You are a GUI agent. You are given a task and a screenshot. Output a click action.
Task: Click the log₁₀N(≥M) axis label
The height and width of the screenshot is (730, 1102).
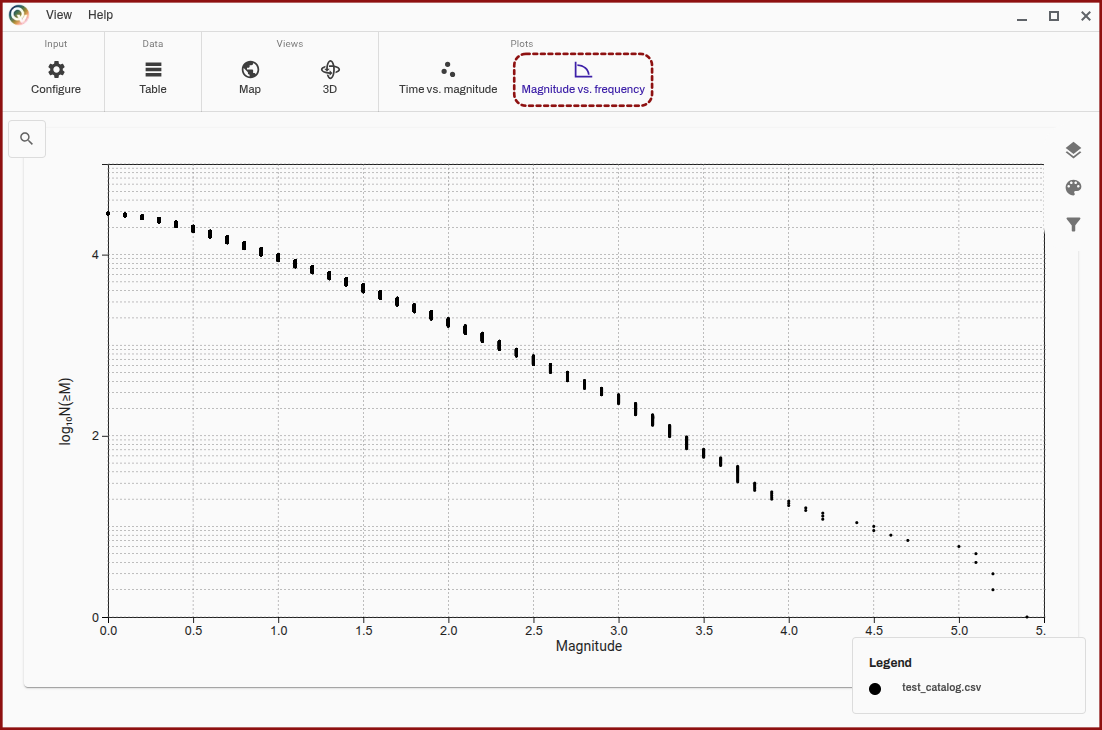(x=65, y=411)
